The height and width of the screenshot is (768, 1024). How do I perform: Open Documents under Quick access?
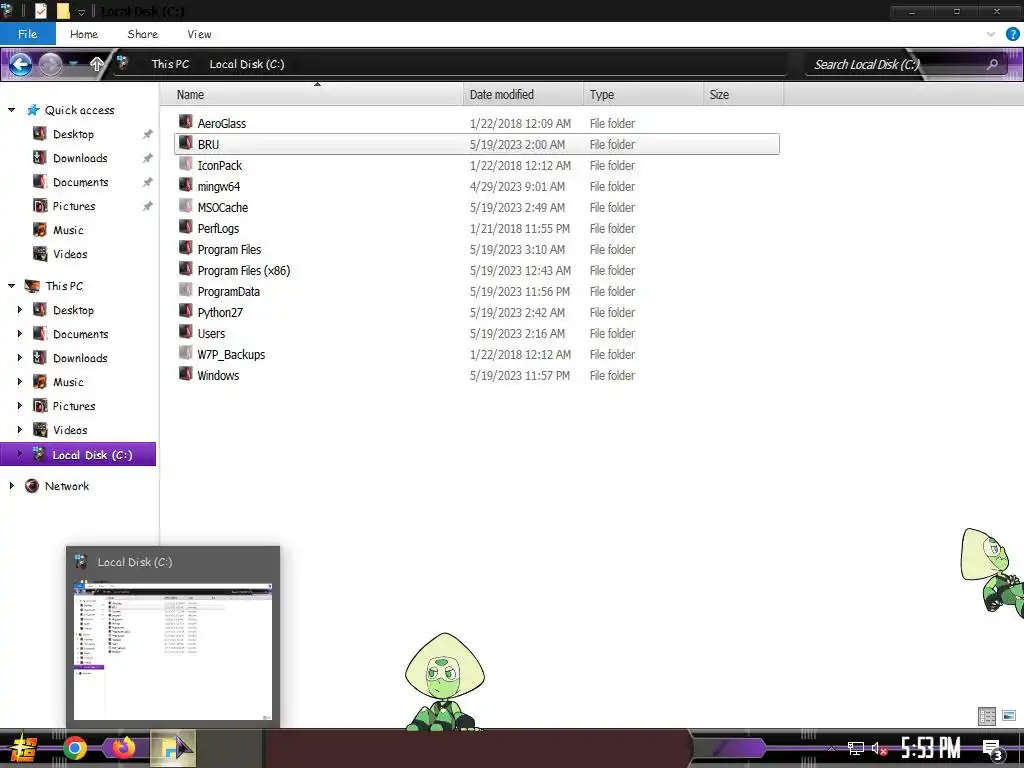pyautogui.click(x=80, y=182)
